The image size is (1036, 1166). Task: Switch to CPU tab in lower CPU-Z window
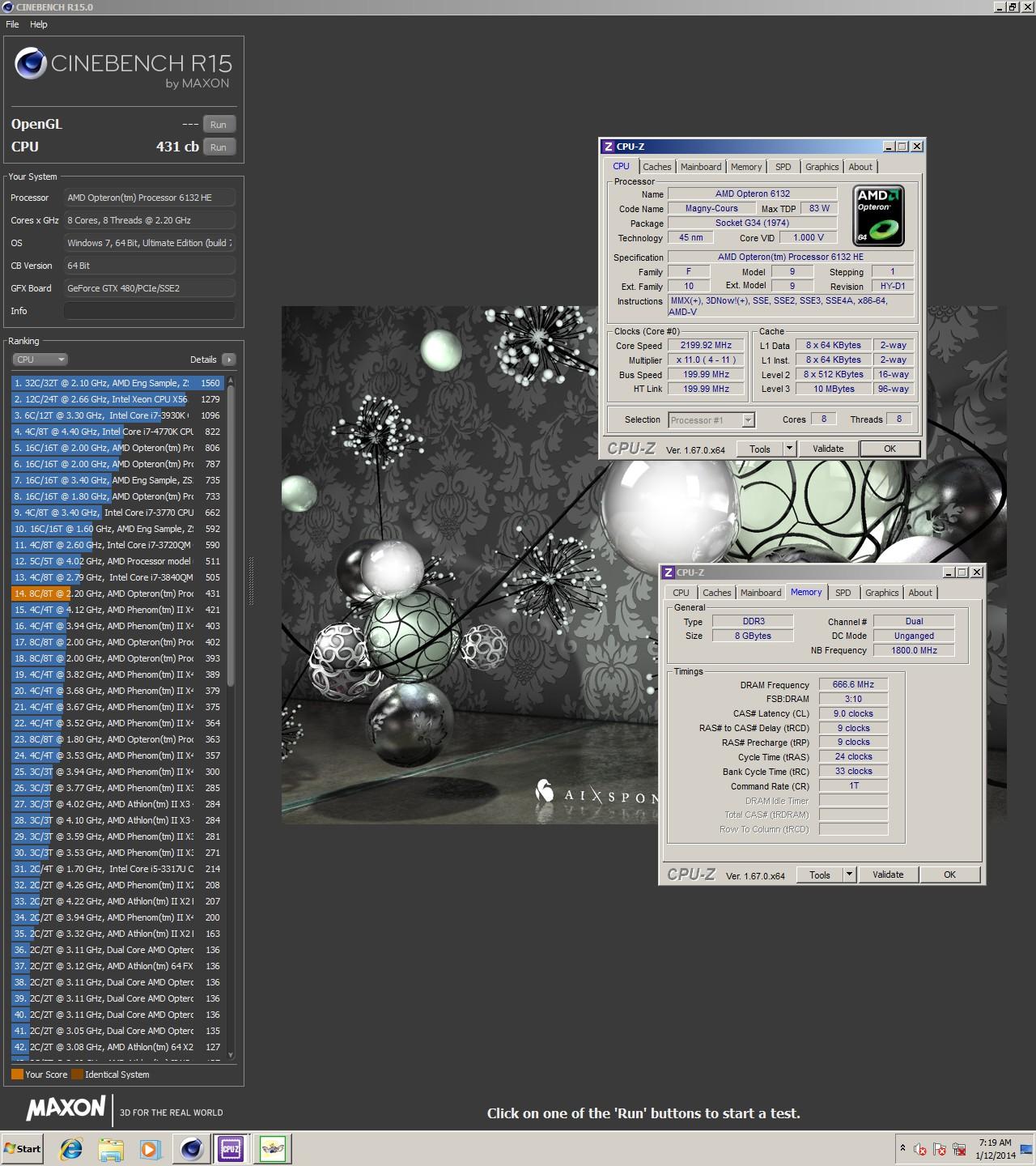click(681, 593)
